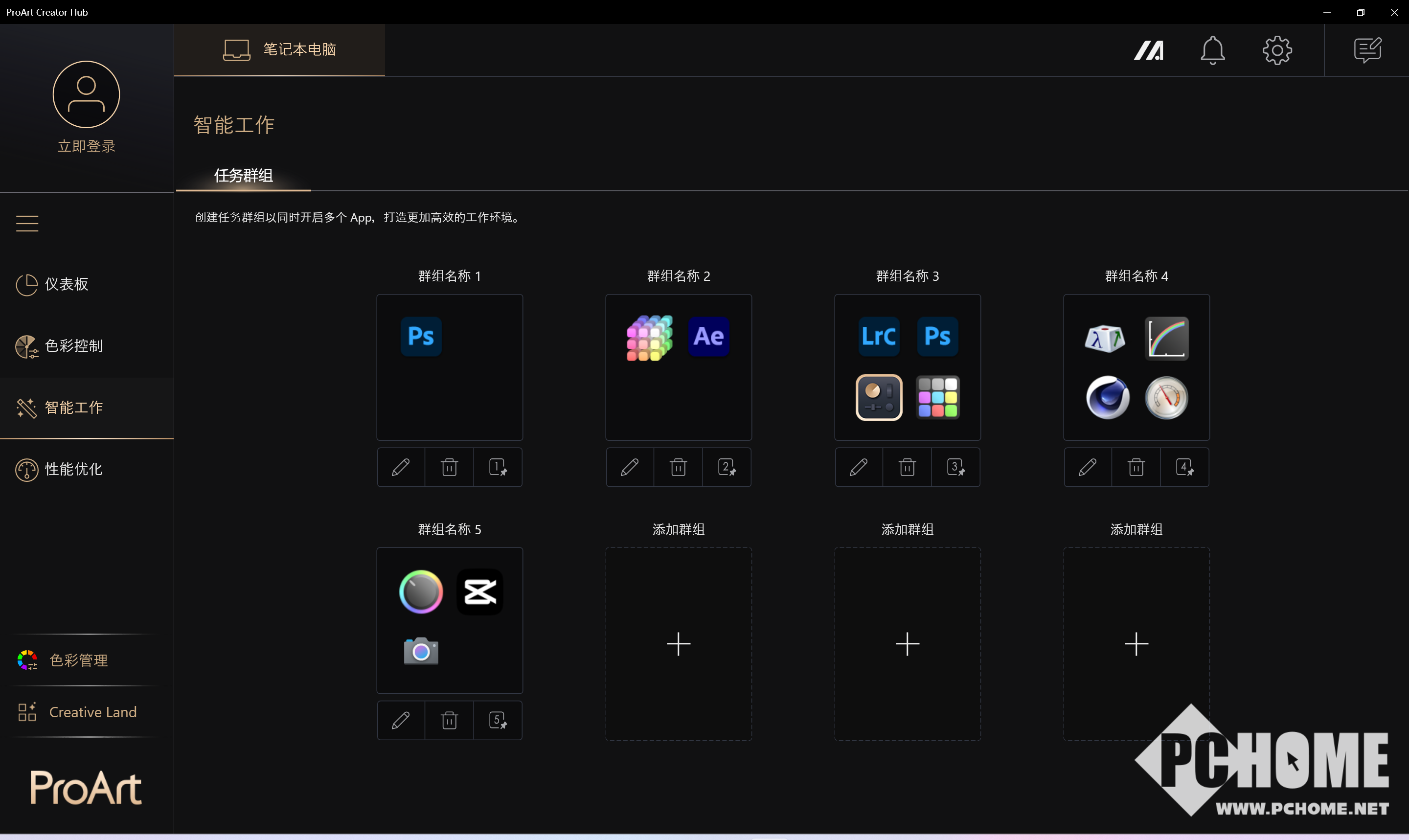
Task: Delete group 3 using its trash icon
Action: point(907,467)
